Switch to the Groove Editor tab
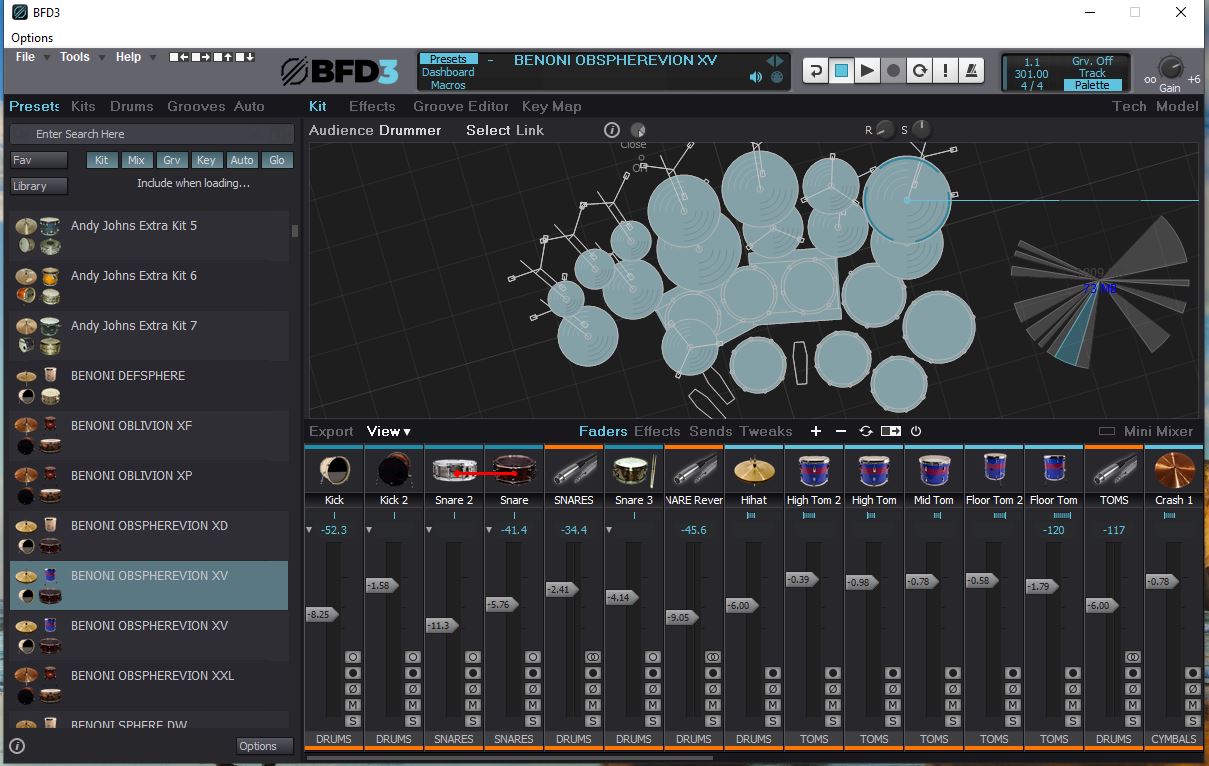Viewport: 1209px width, 766px height. pos(461,106)
